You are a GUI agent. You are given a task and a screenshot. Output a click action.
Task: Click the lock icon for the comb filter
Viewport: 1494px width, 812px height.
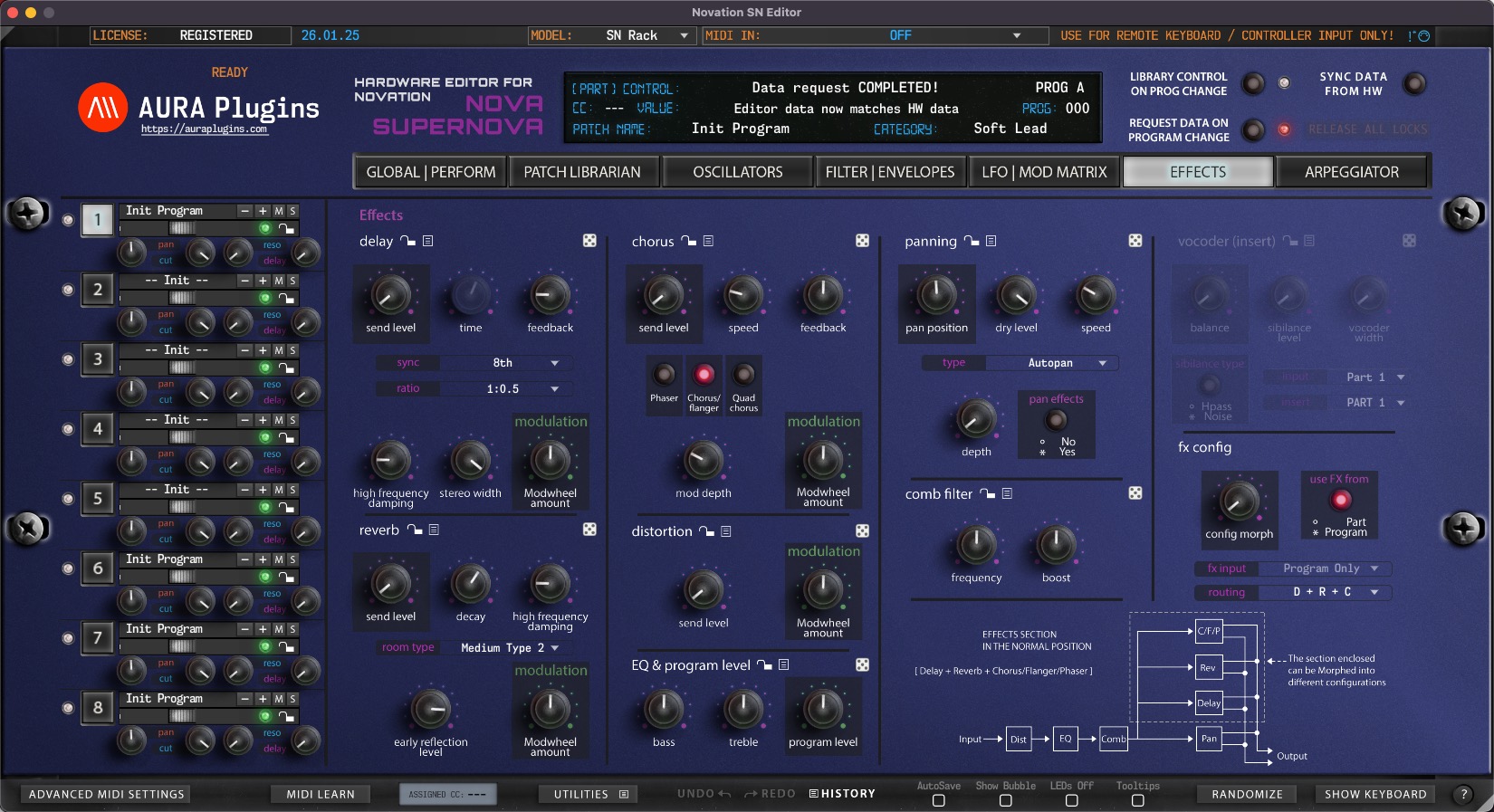click(x=988, y=494)
